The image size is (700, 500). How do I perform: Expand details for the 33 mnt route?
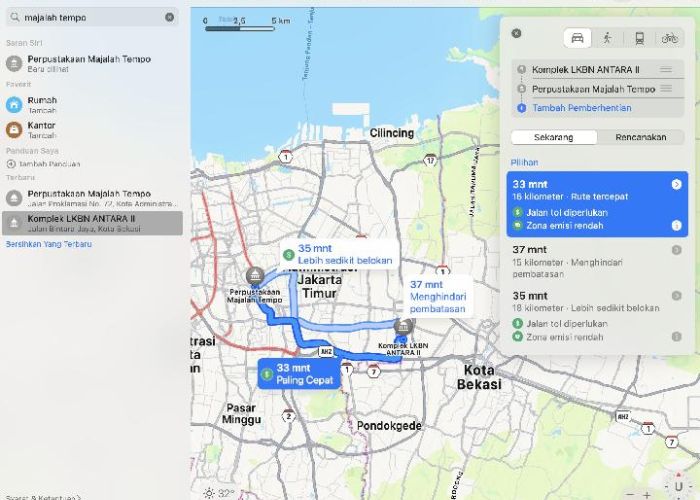[676, 184]
